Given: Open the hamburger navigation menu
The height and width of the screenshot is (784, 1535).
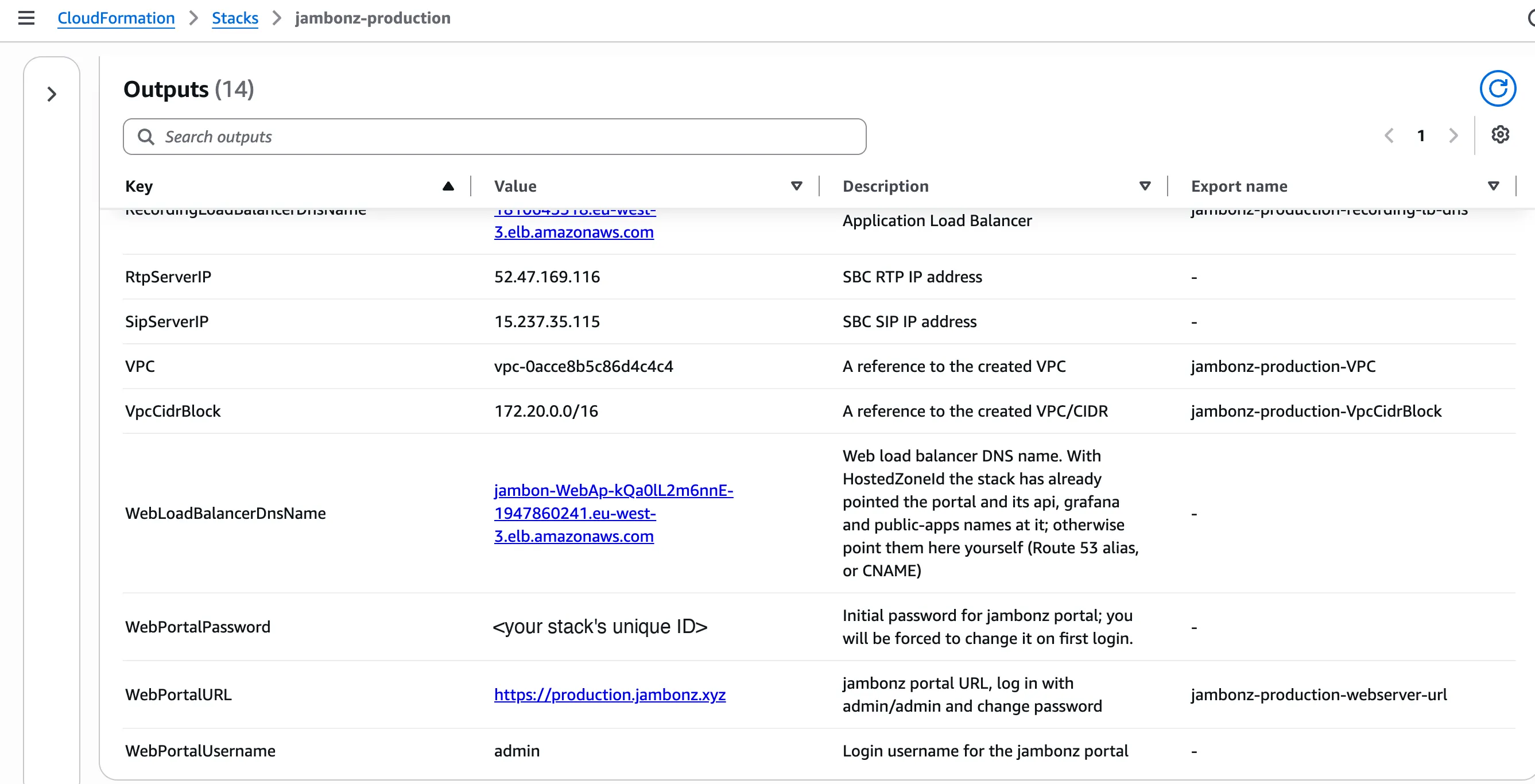Looking at the screenshot, I should coord(26,18).
